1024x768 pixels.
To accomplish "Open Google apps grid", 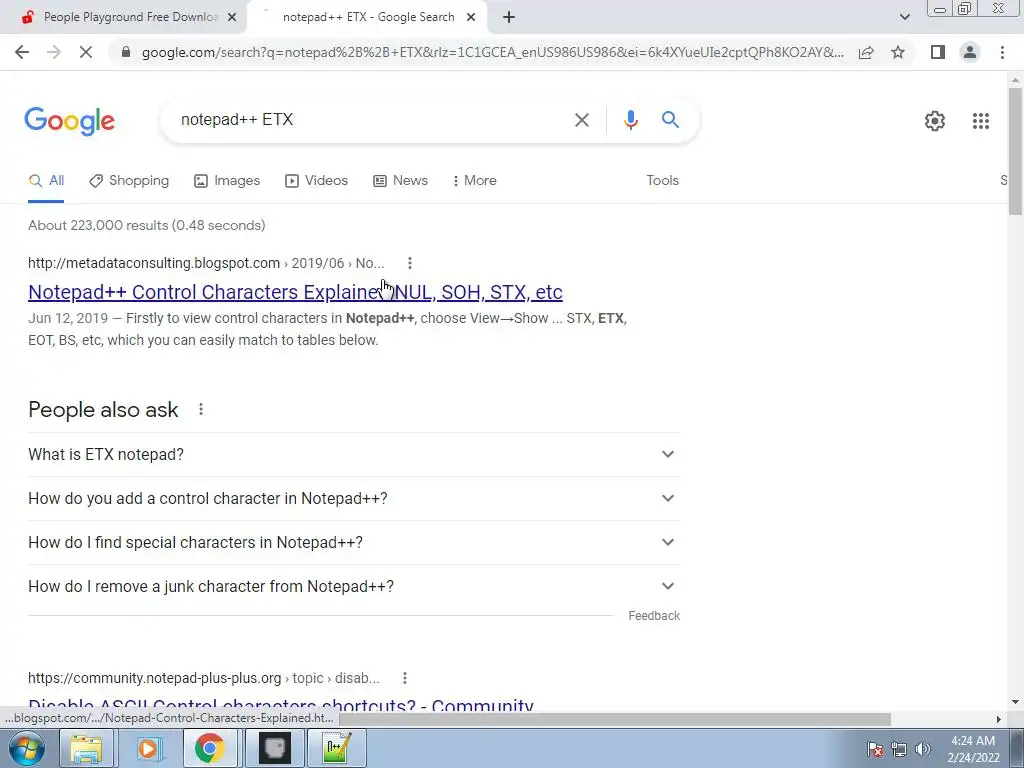I will point(981,121).
